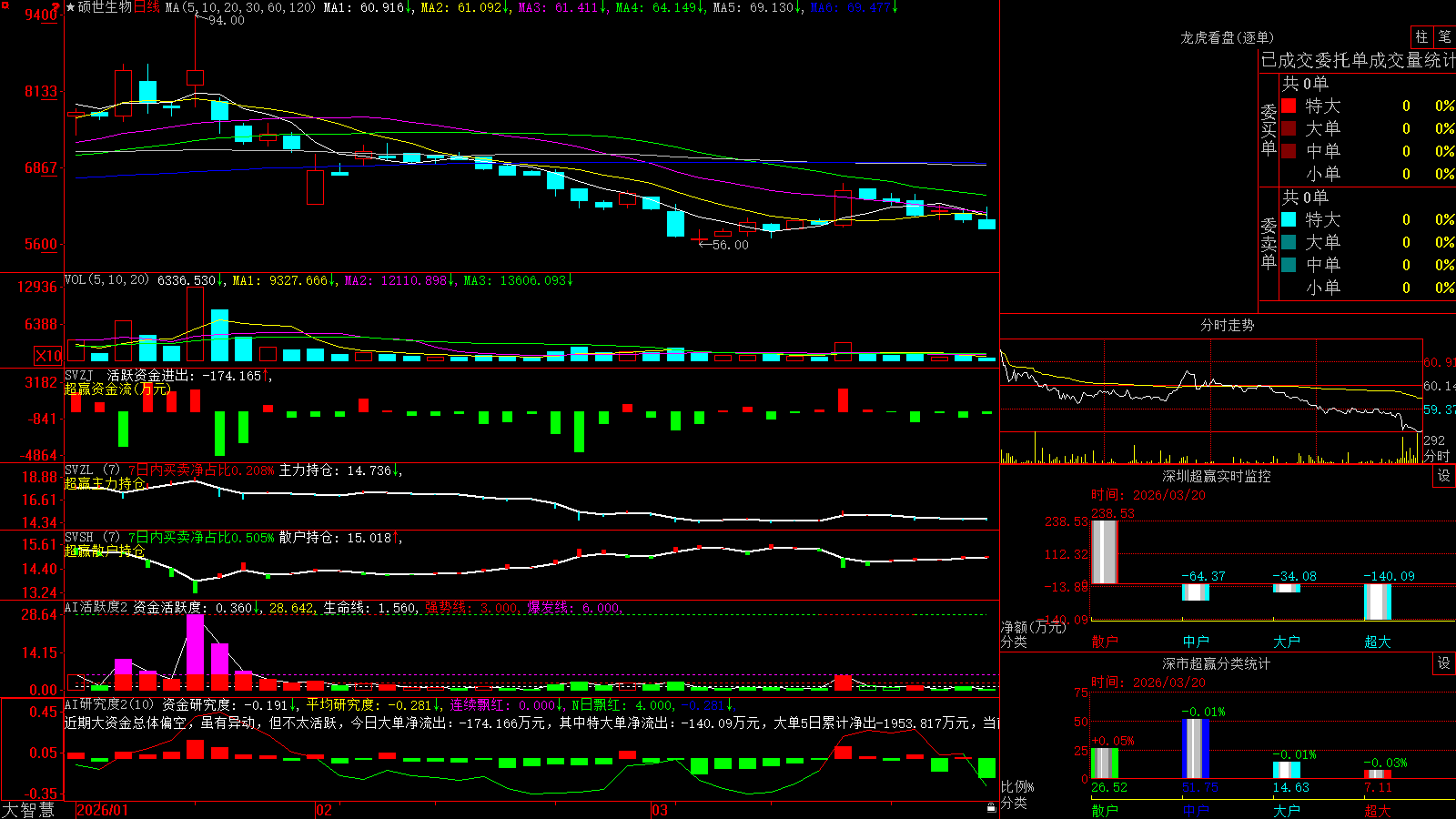The width and height of the screenshot is (1456, 819).
Task: Click the 大智慧 logo label
Action: coord(28,809)
